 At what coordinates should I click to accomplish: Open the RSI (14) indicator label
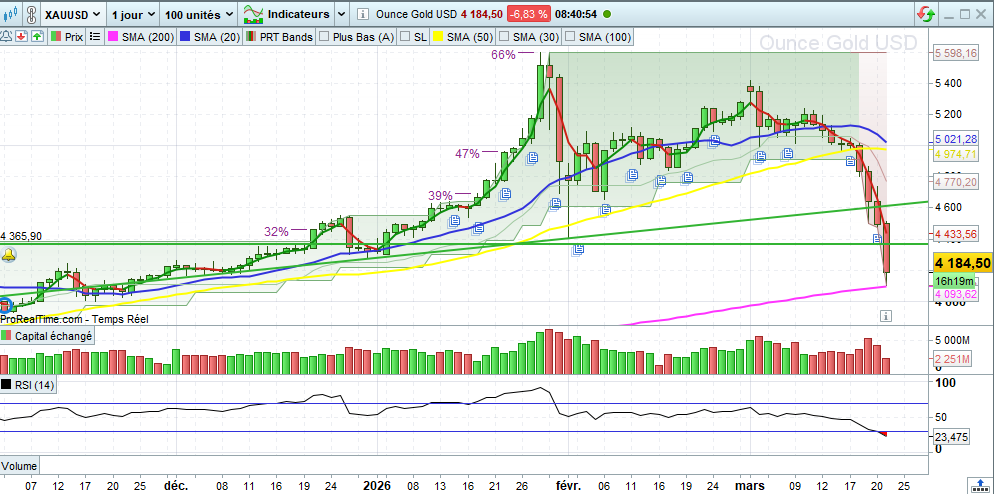(x=28, y=385)
